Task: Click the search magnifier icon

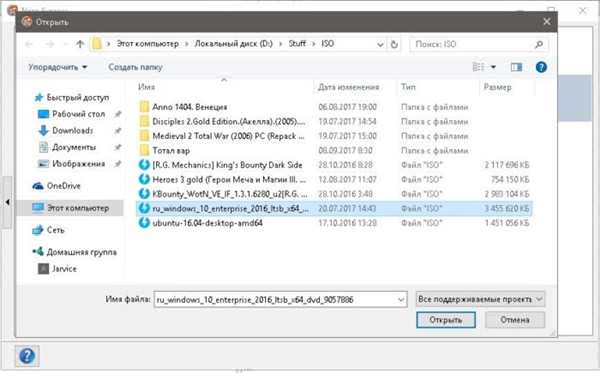Action: point(539,44)
